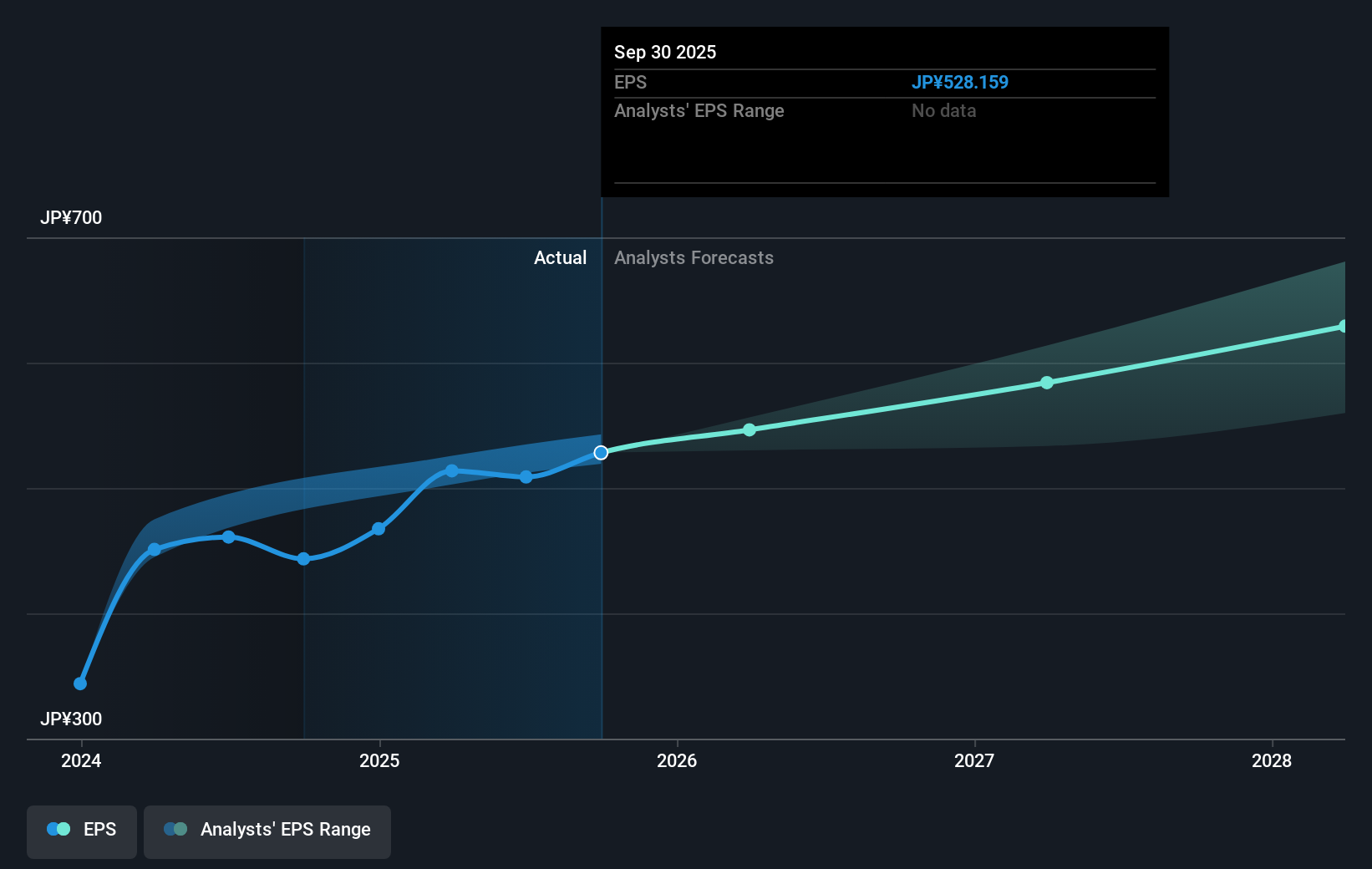Screen dimensions: 1372x869
Task: Click the 'Sep 30 2025' tooltip date
Action: pyautogui.click(x=665, y=52)
